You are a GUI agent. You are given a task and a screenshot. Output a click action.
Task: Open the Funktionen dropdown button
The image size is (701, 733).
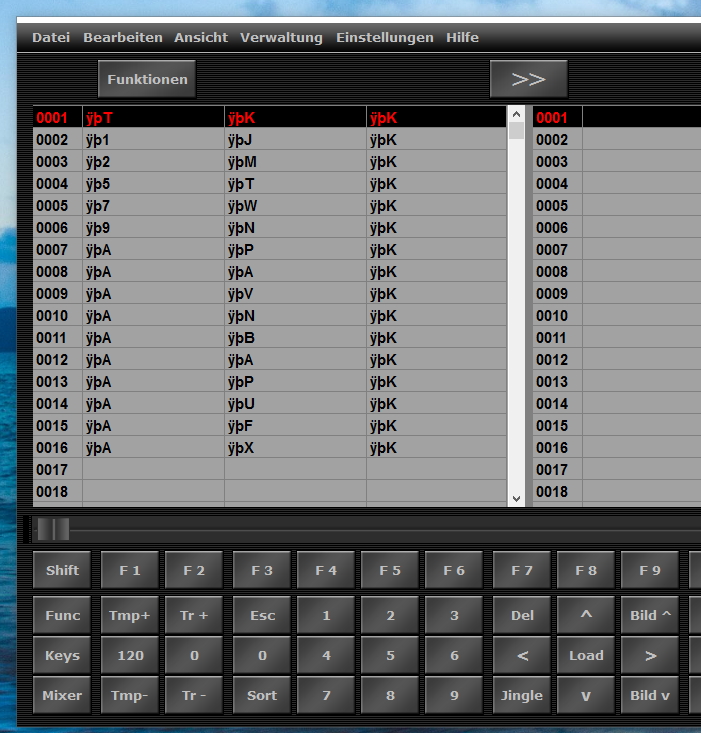pos(147,79)
